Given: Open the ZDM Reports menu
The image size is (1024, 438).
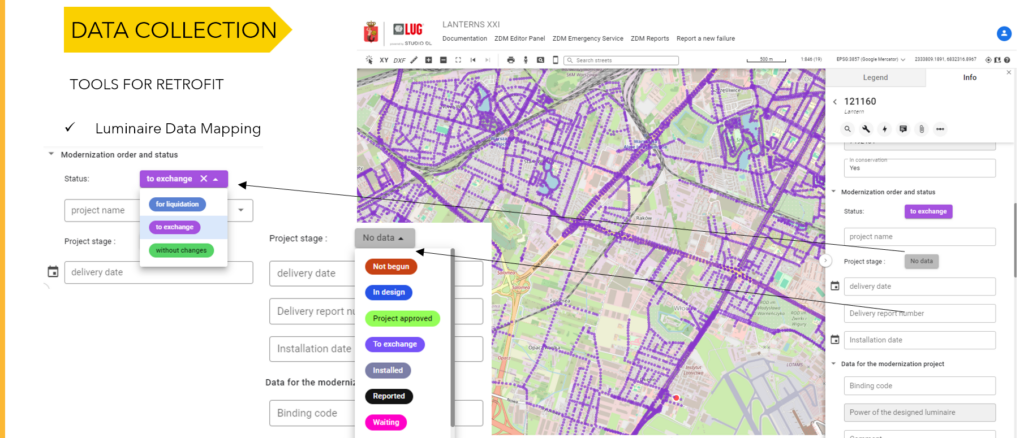Looking at the screenshot, I should 649,38.
